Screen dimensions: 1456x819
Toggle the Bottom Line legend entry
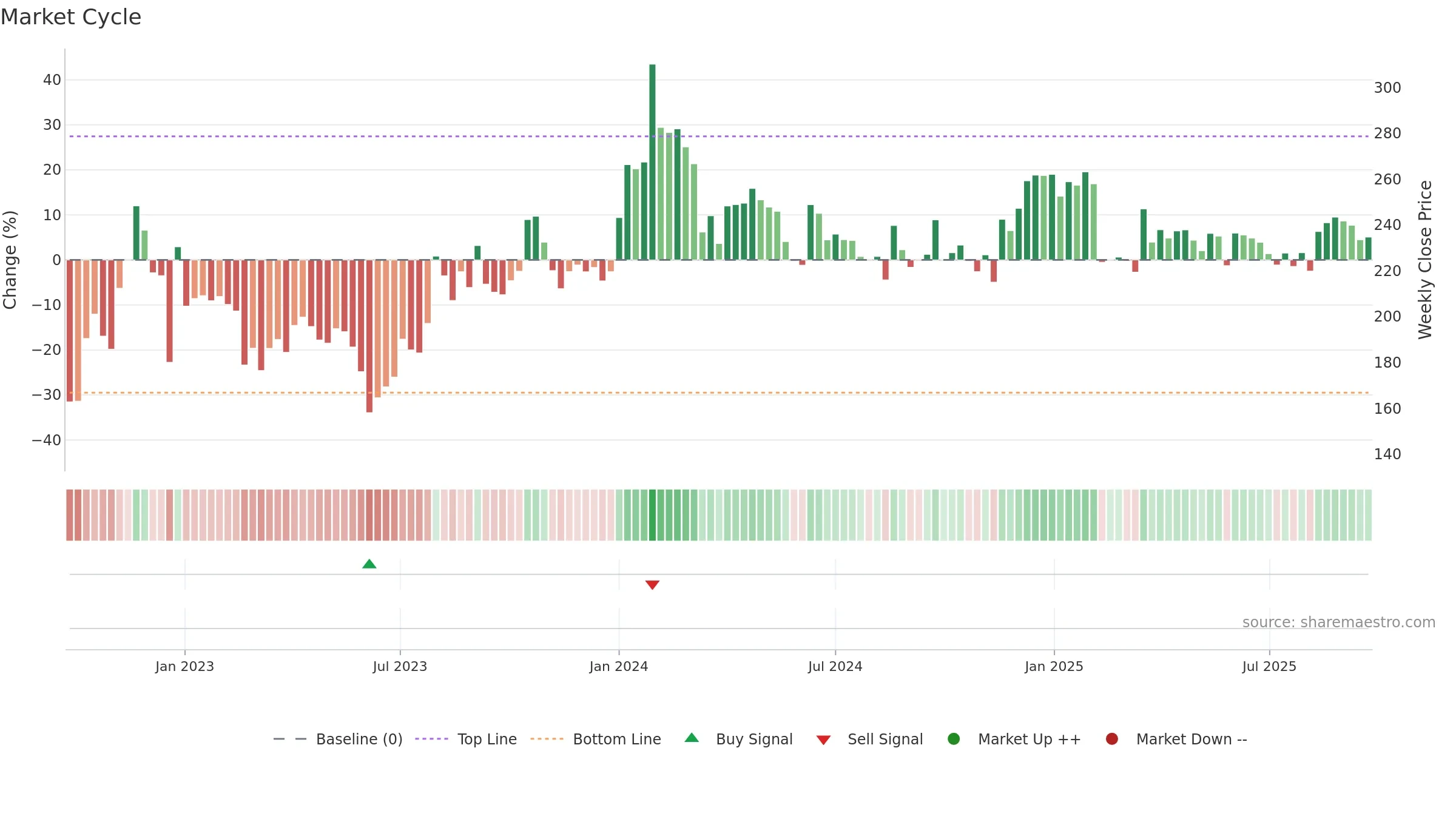pos(596,739)
